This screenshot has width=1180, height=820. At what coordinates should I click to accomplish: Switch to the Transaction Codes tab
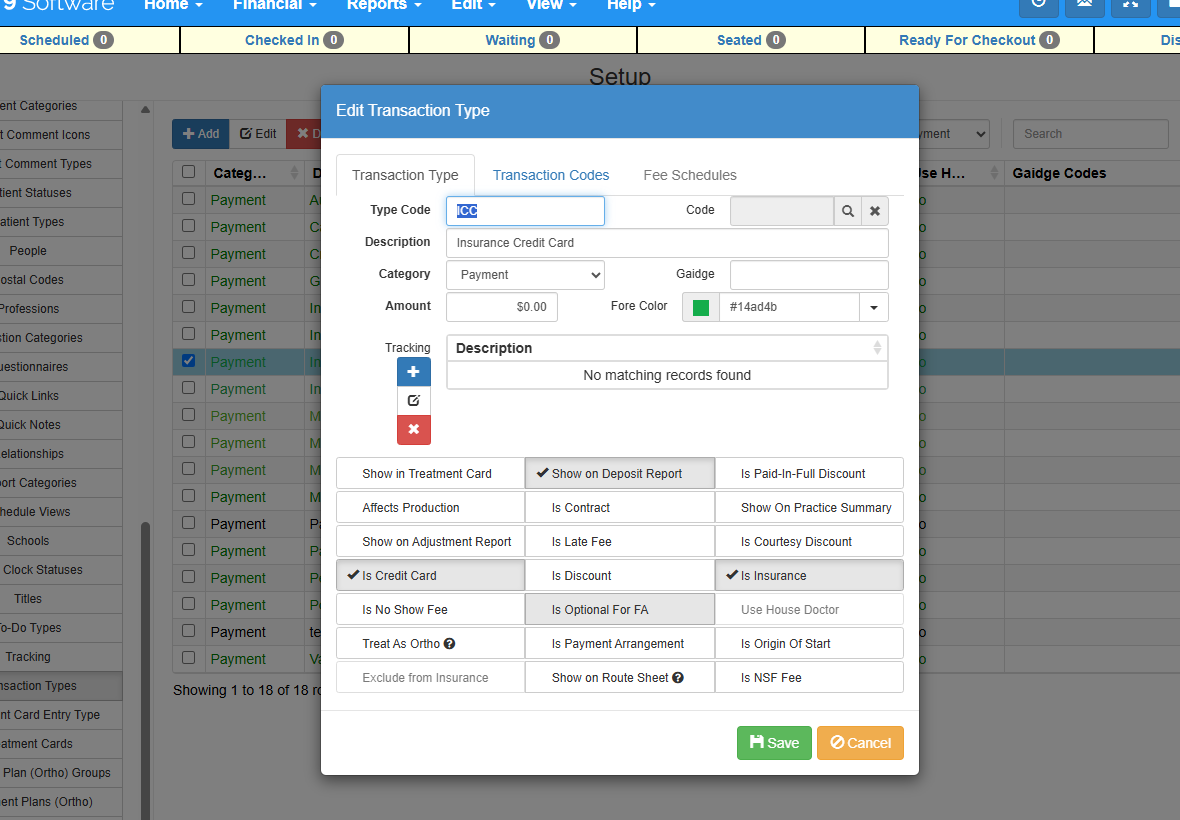pos(551,175)
